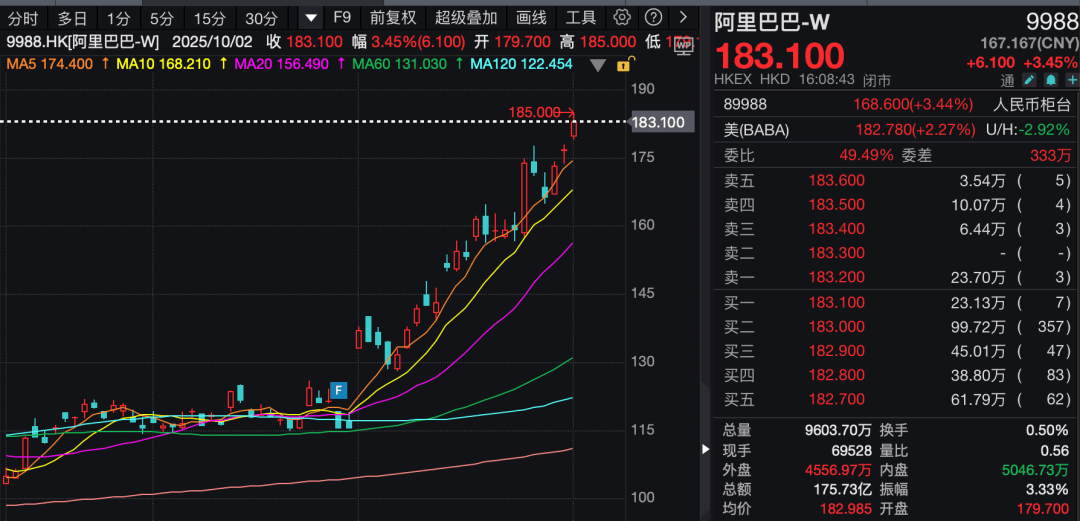Select the 15分 period tab

tap(210, 18)
